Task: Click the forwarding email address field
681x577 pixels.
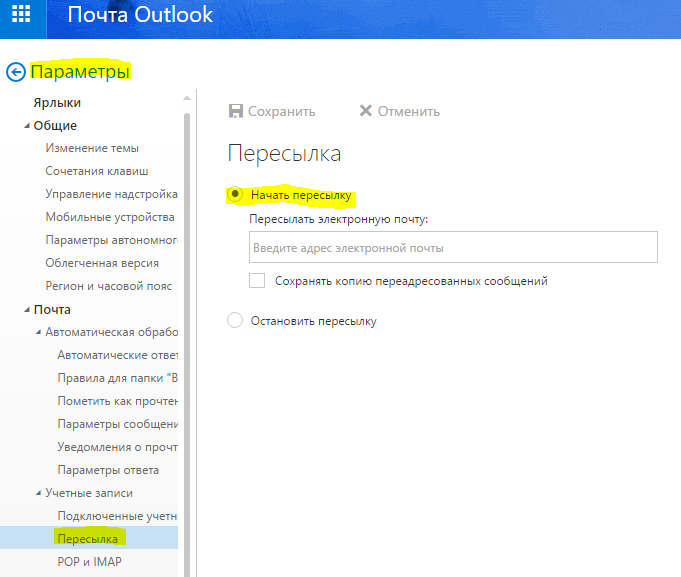Action: pos(453,247)
